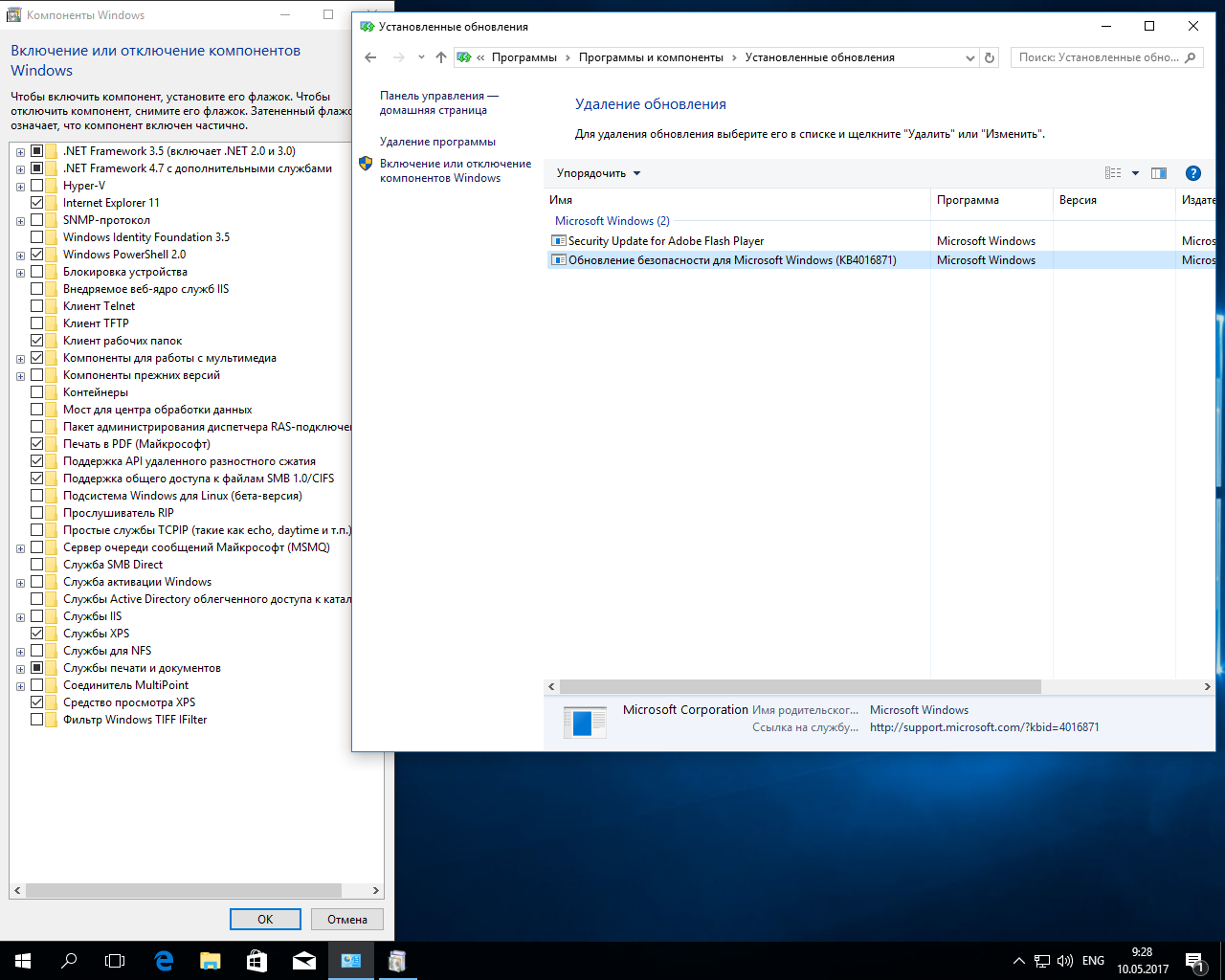Screen dimensions: 1225x980
Task: Select Обновление безопасности KB4016871 row
Action: coord(881,260)
